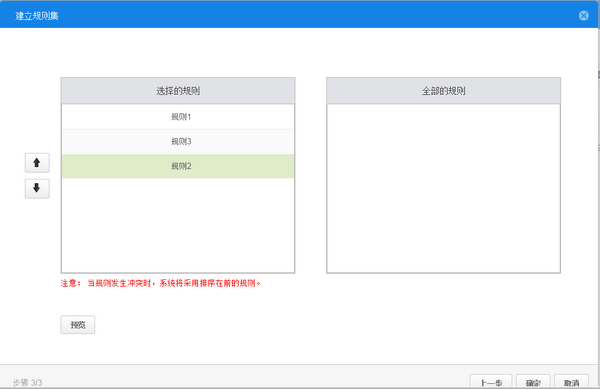The image size is (600, 389).
Task: Move selected rule up with arrow button
Action: tap(37, 163)
